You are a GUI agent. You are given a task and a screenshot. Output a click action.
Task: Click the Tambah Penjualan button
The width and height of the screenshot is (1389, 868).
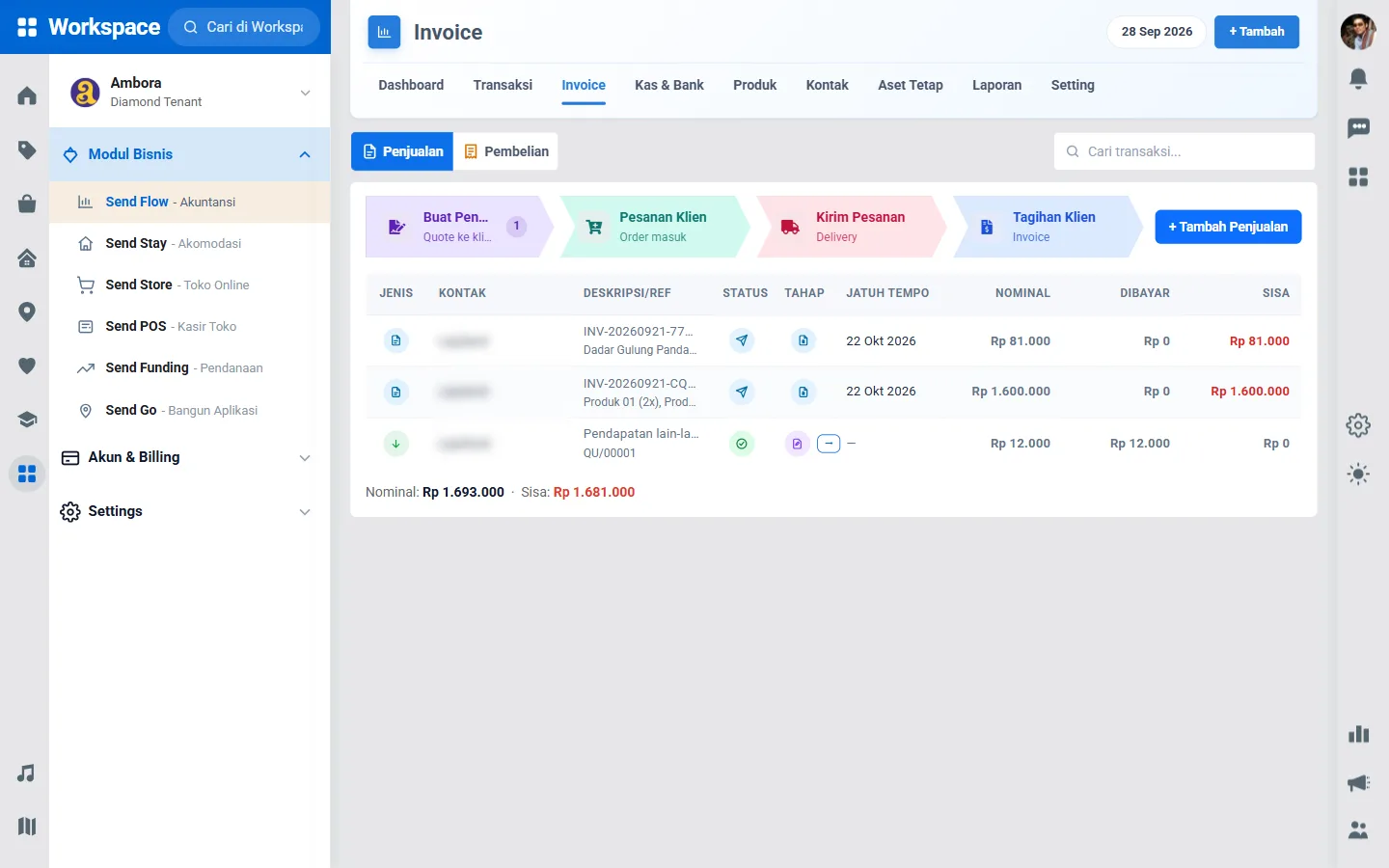(1228, 227)
